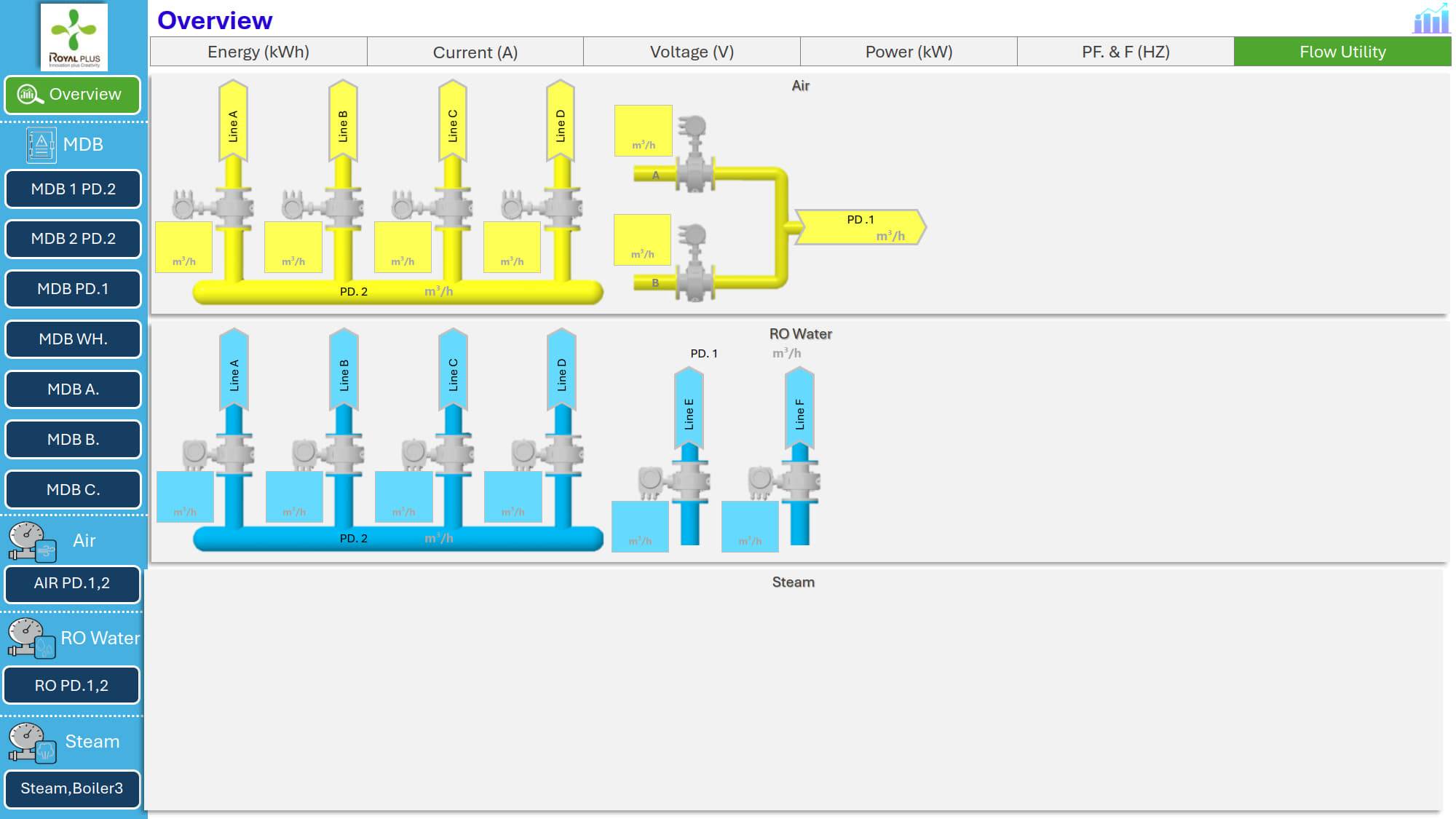Select the RO Water Line D flow meter

pos(546,454)
